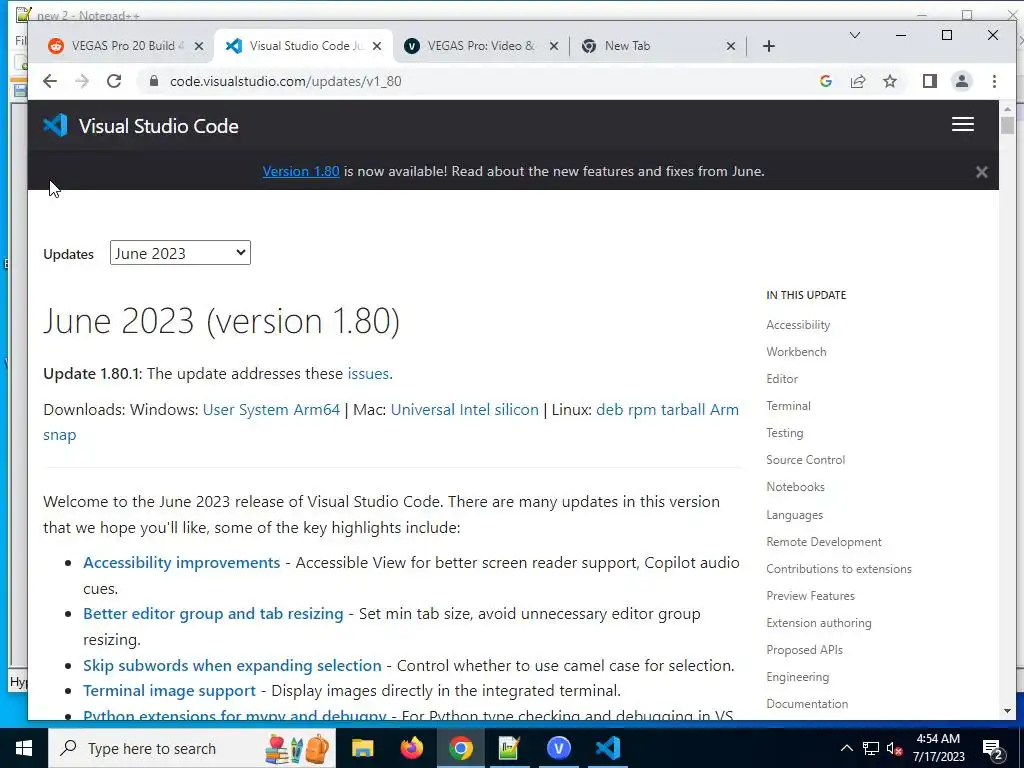Go back with the browser back arrow
The height and width of the screenshot is (768, 1024).
pos(50,81)
